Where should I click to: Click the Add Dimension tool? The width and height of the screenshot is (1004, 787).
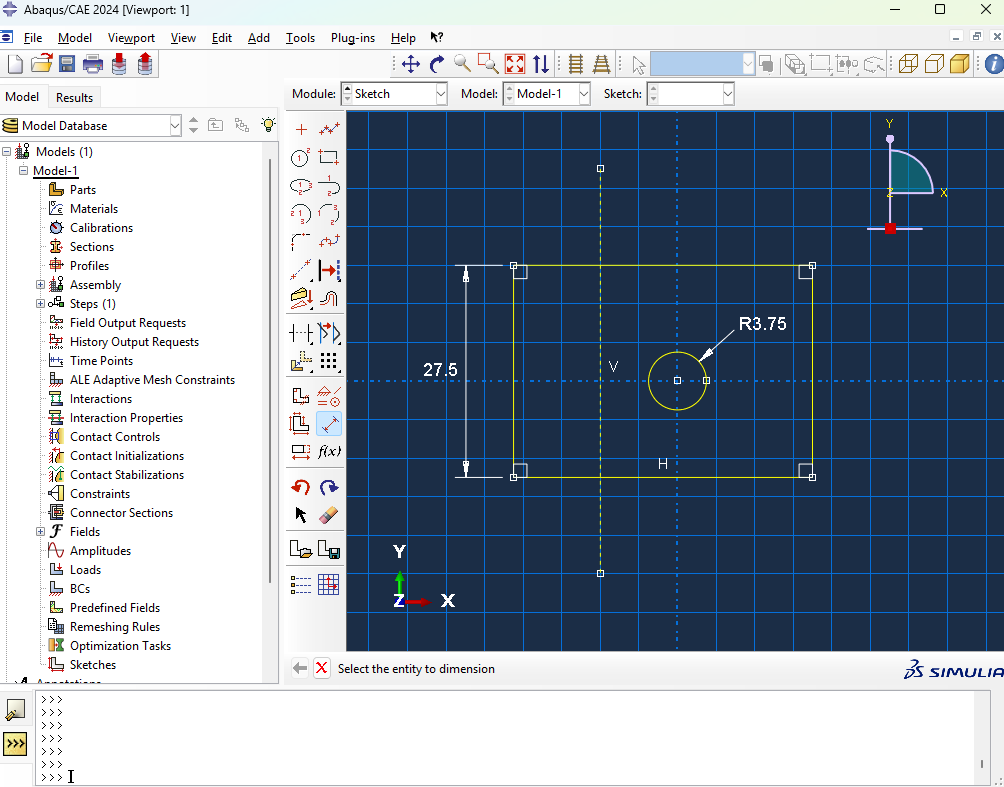point(329,423)
